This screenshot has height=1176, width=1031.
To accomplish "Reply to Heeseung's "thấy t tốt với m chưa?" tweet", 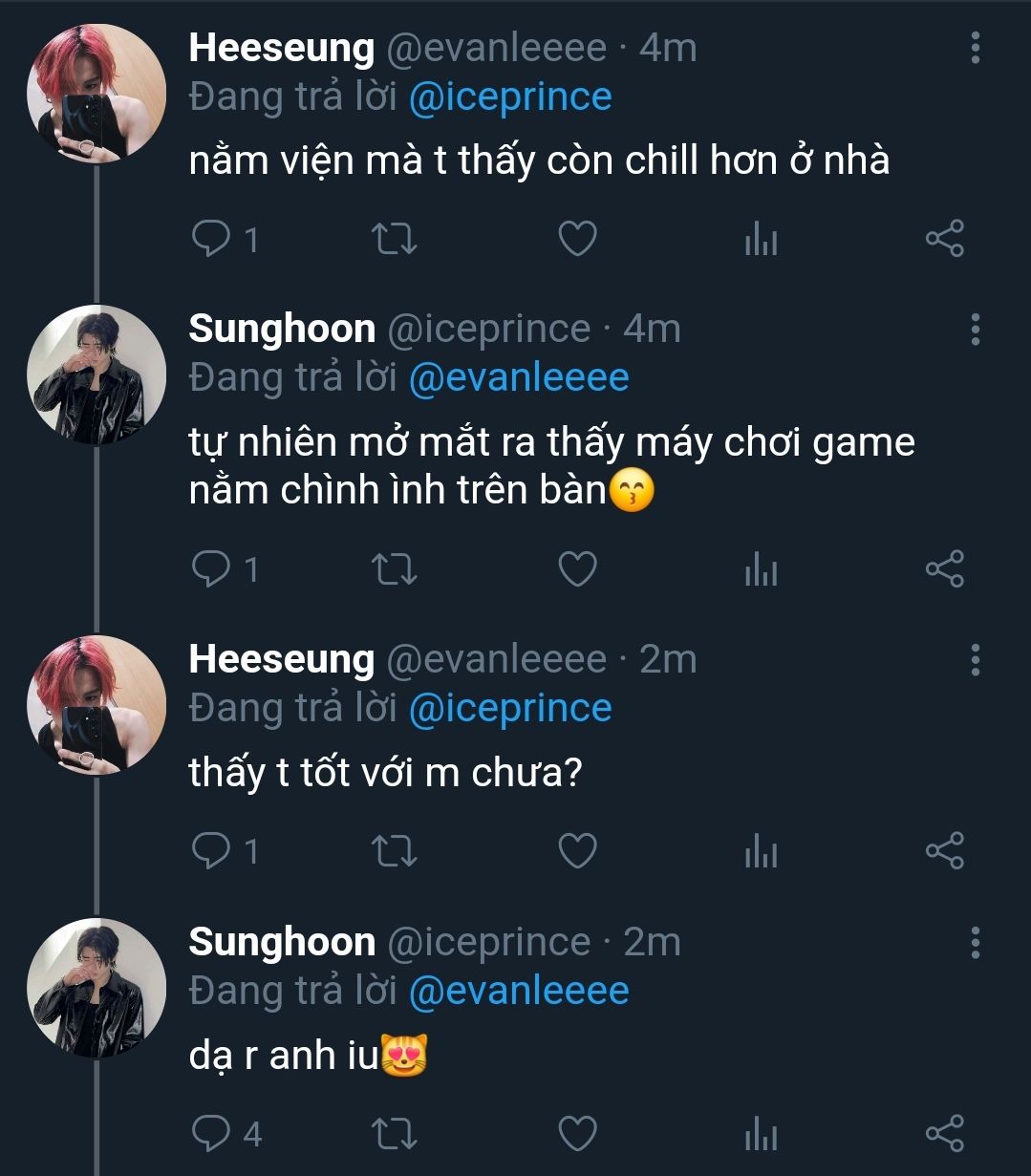I will pos(210,850).
